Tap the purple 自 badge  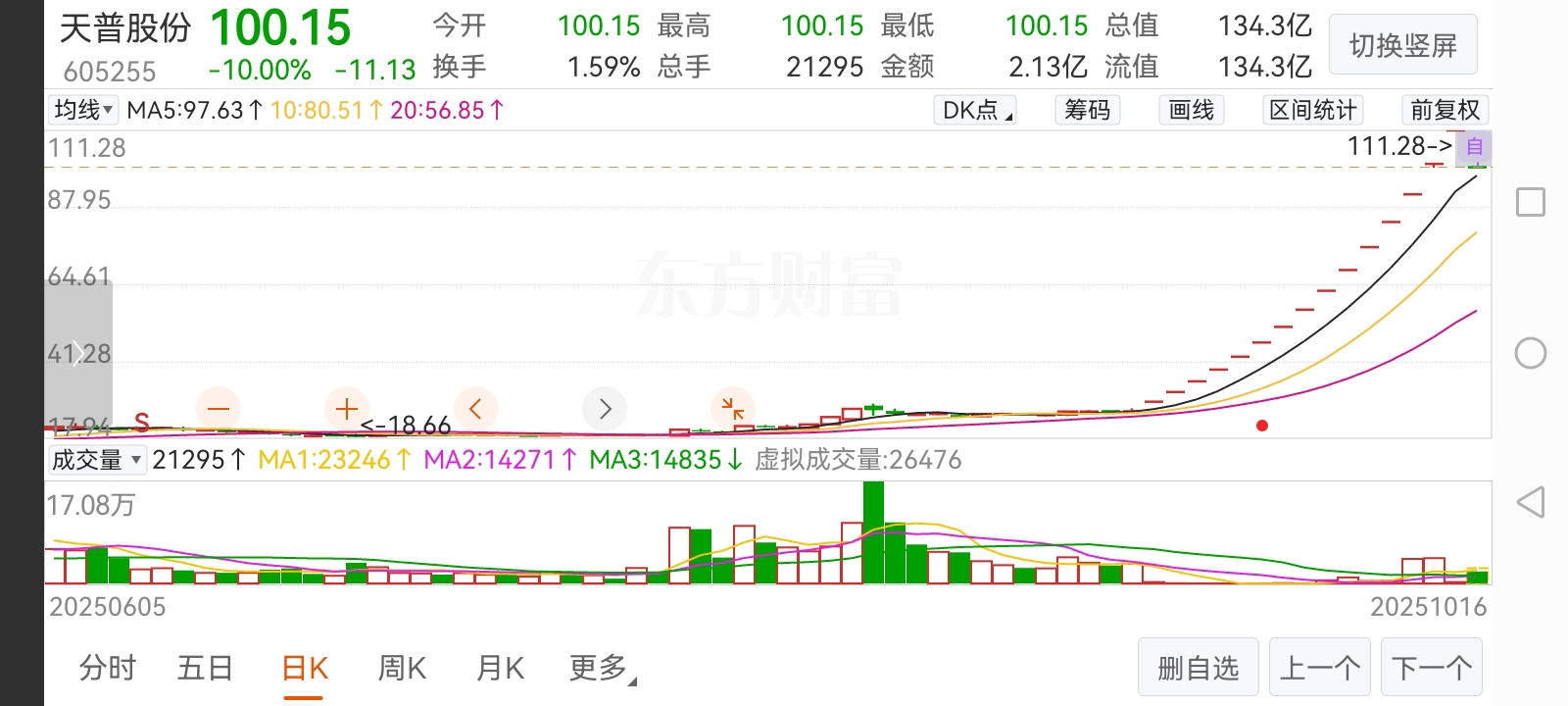(1474, 148)
